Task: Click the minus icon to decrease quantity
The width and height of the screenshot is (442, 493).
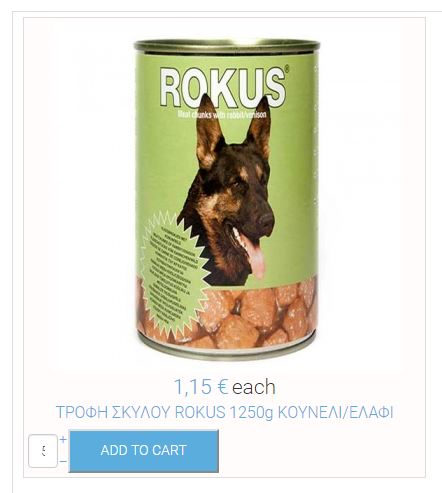Action: pos(63,461)
